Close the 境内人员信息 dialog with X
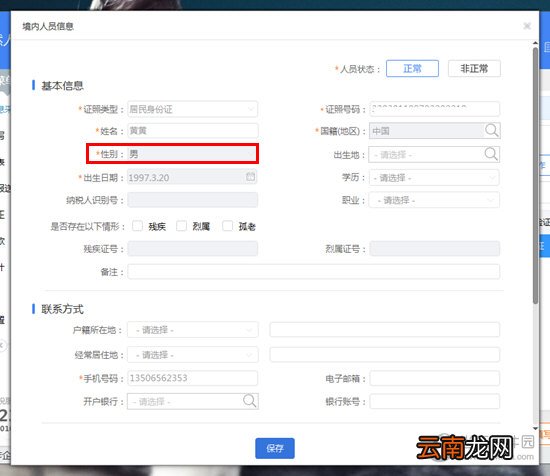 [527, 26]
